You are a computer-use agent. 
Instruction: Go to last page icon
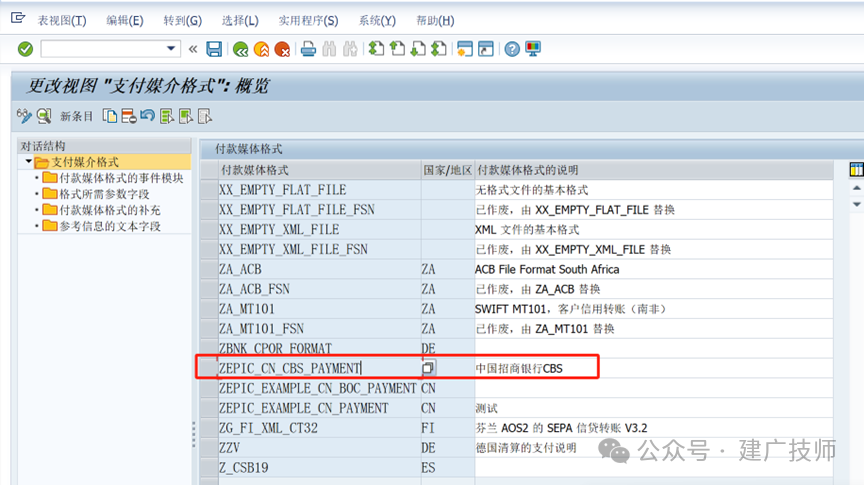(439, 49)
